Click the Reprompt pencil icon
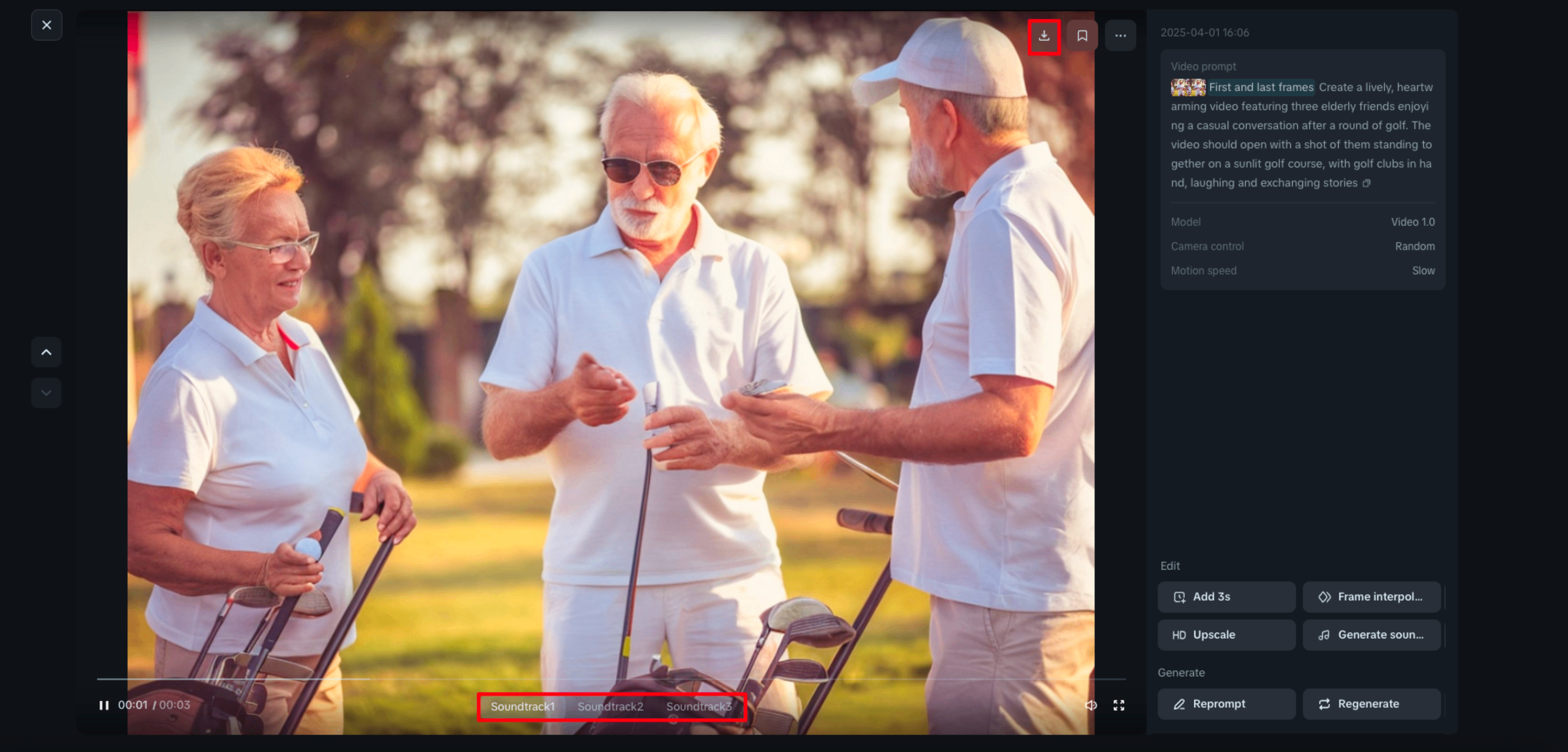This screenshot has height=752, width=1568. point(1180,704)
